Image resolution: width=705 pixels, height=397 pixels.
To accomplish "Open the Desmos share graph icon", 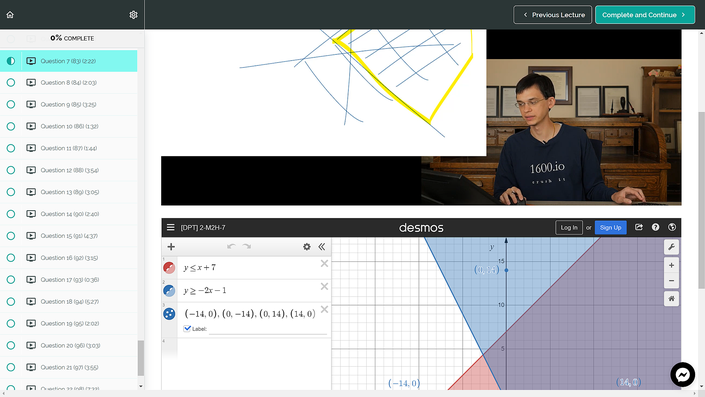I will pyautogui.click(x=638, y=227).
